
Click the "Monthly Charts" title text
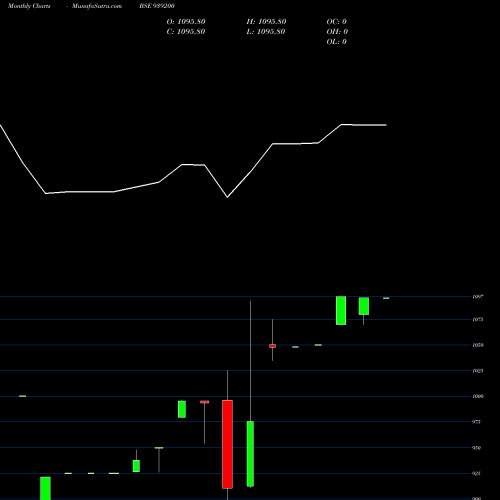tap(29, 6)
